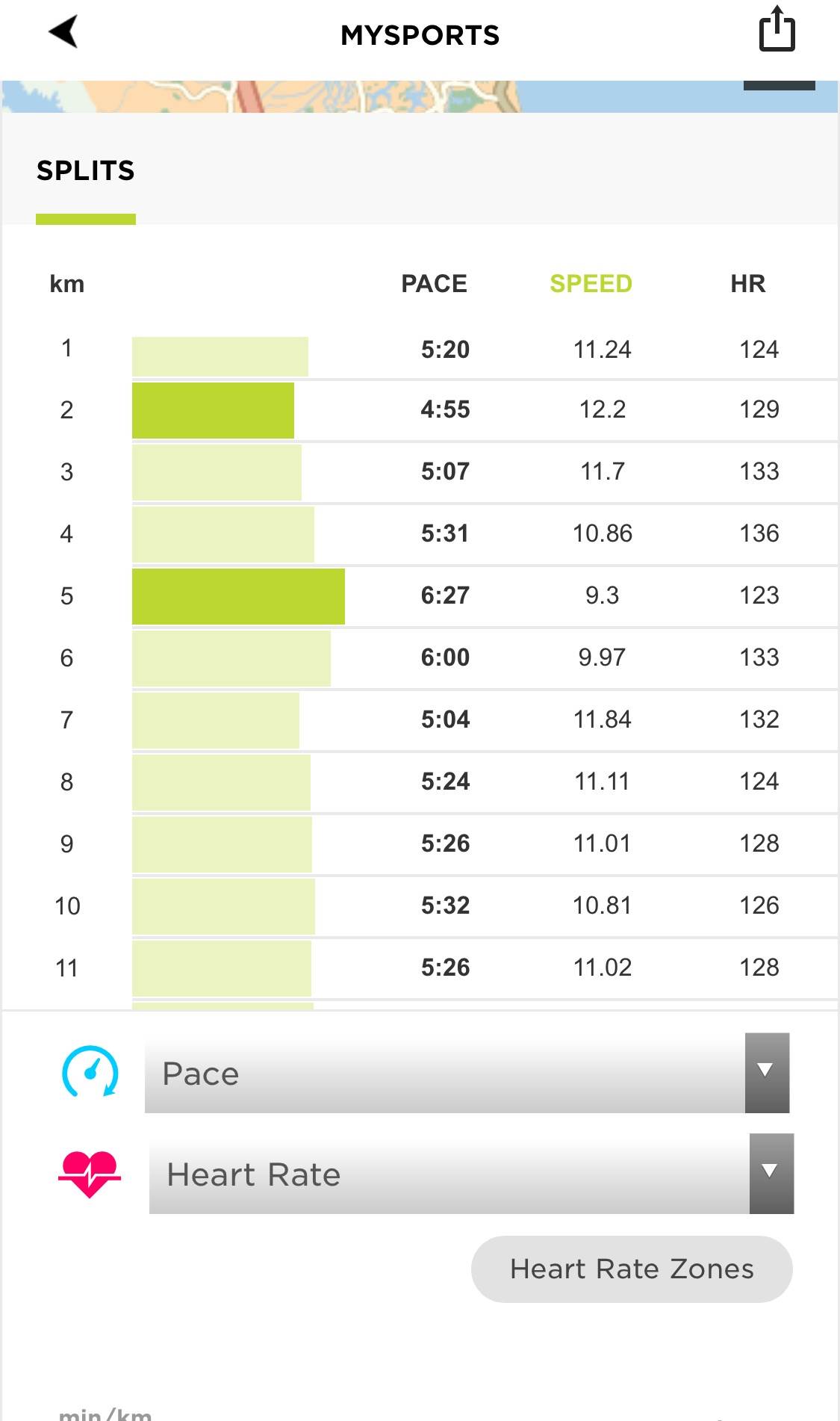Select the km 5 split bar
The height and width of the screenshot is (1421, 840).
point(238,596)
